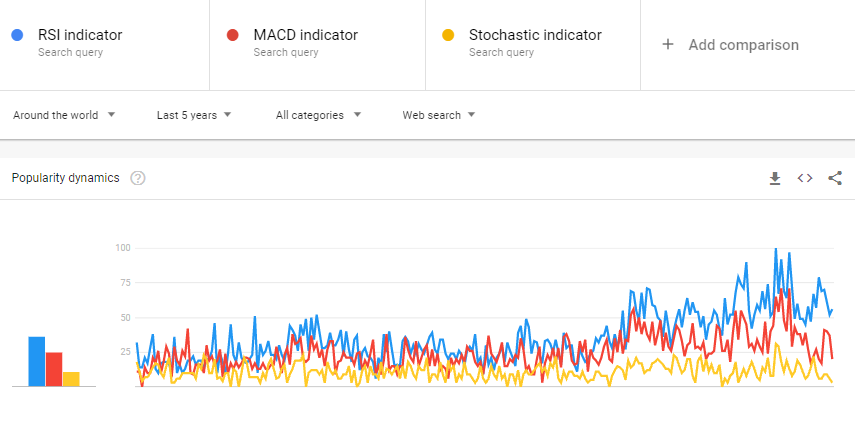Share the Popularity dynamics chart

tap(835, 178)
